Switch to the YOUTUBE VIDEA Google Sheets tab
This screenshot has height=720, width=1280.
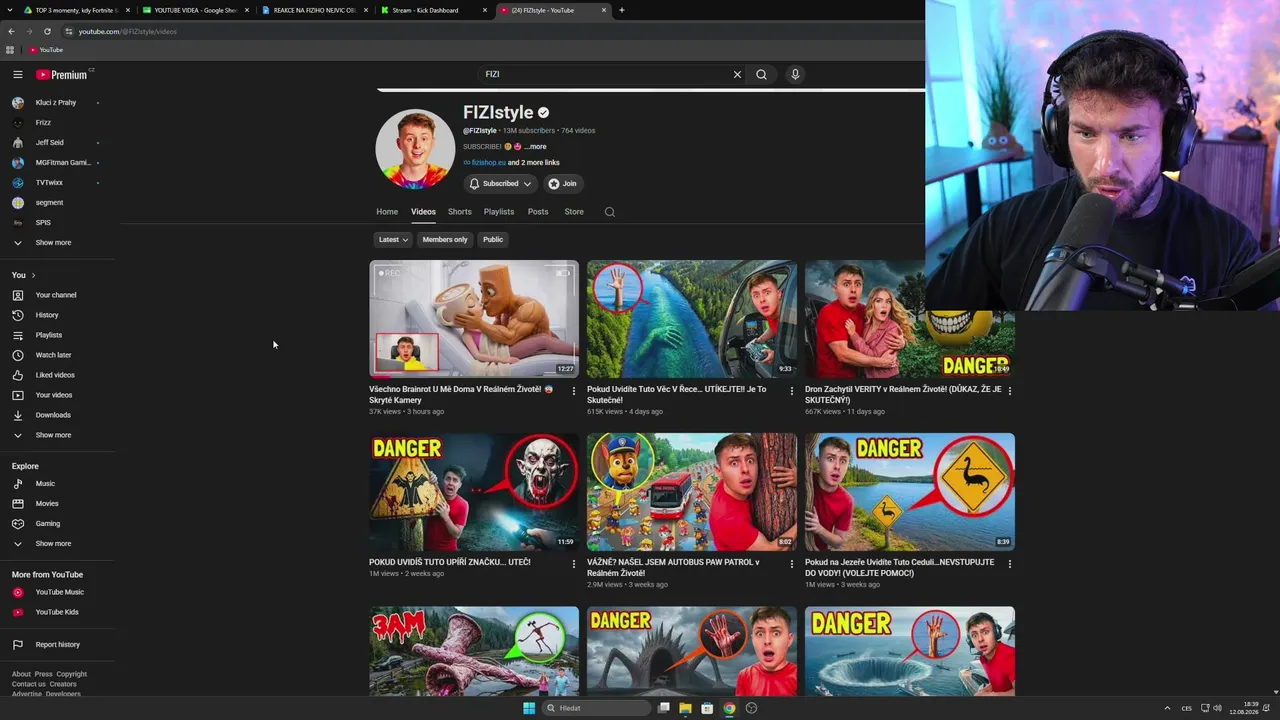pos(195,10)
